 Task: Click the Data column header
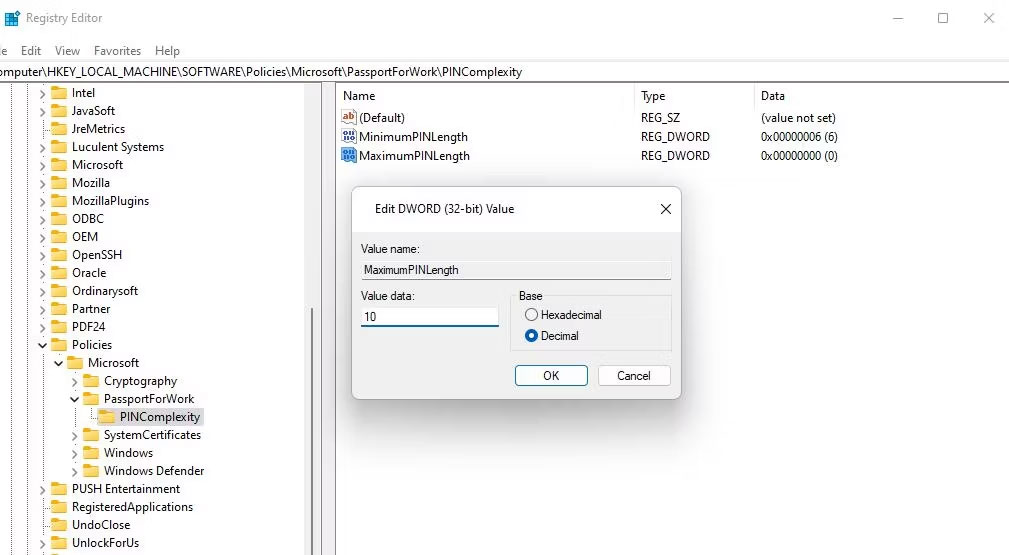coord(773,96)
